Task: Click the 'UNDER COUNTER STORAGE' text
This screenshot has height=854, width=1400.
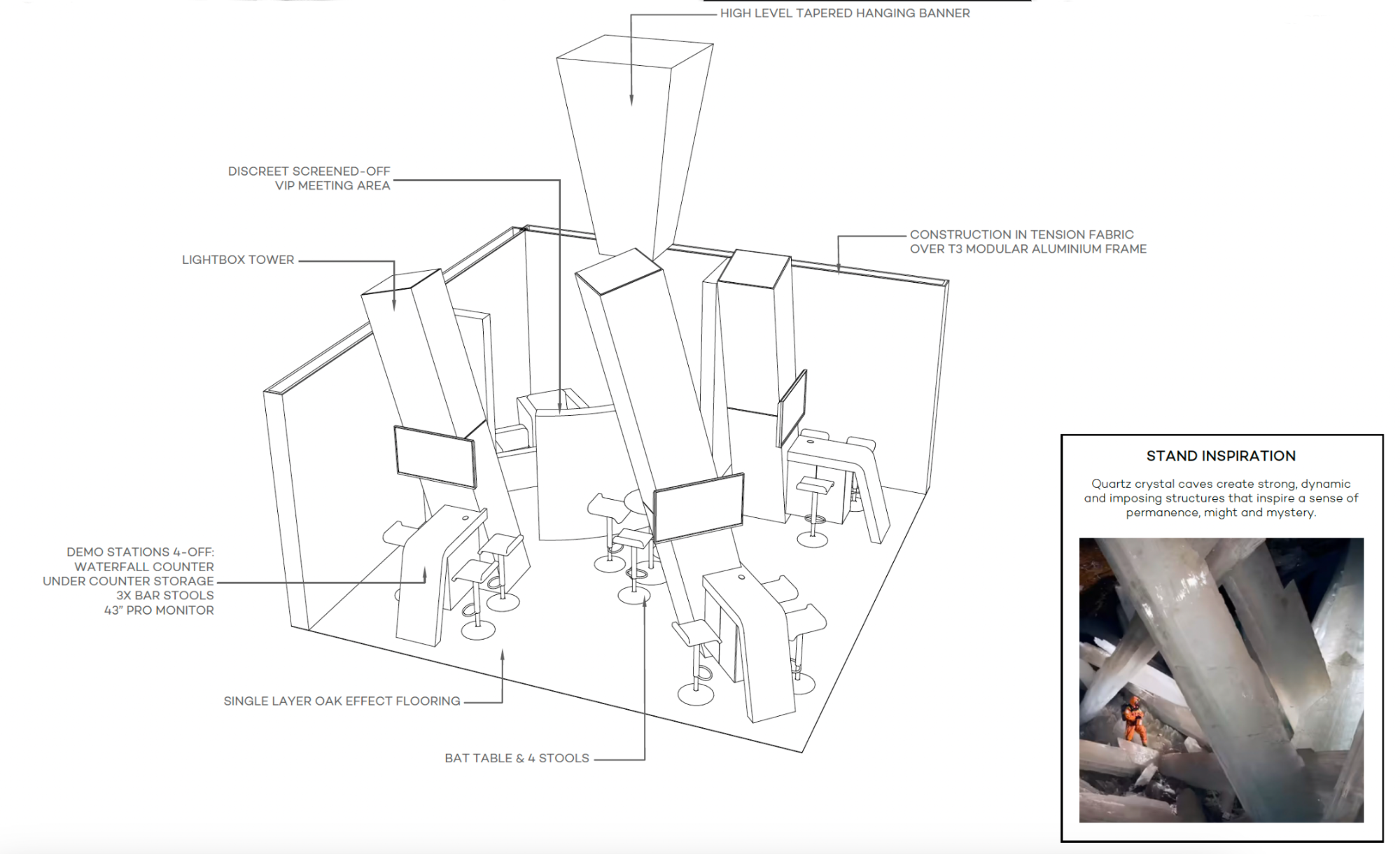Action: pyautogui.click(x=128, y=581)
